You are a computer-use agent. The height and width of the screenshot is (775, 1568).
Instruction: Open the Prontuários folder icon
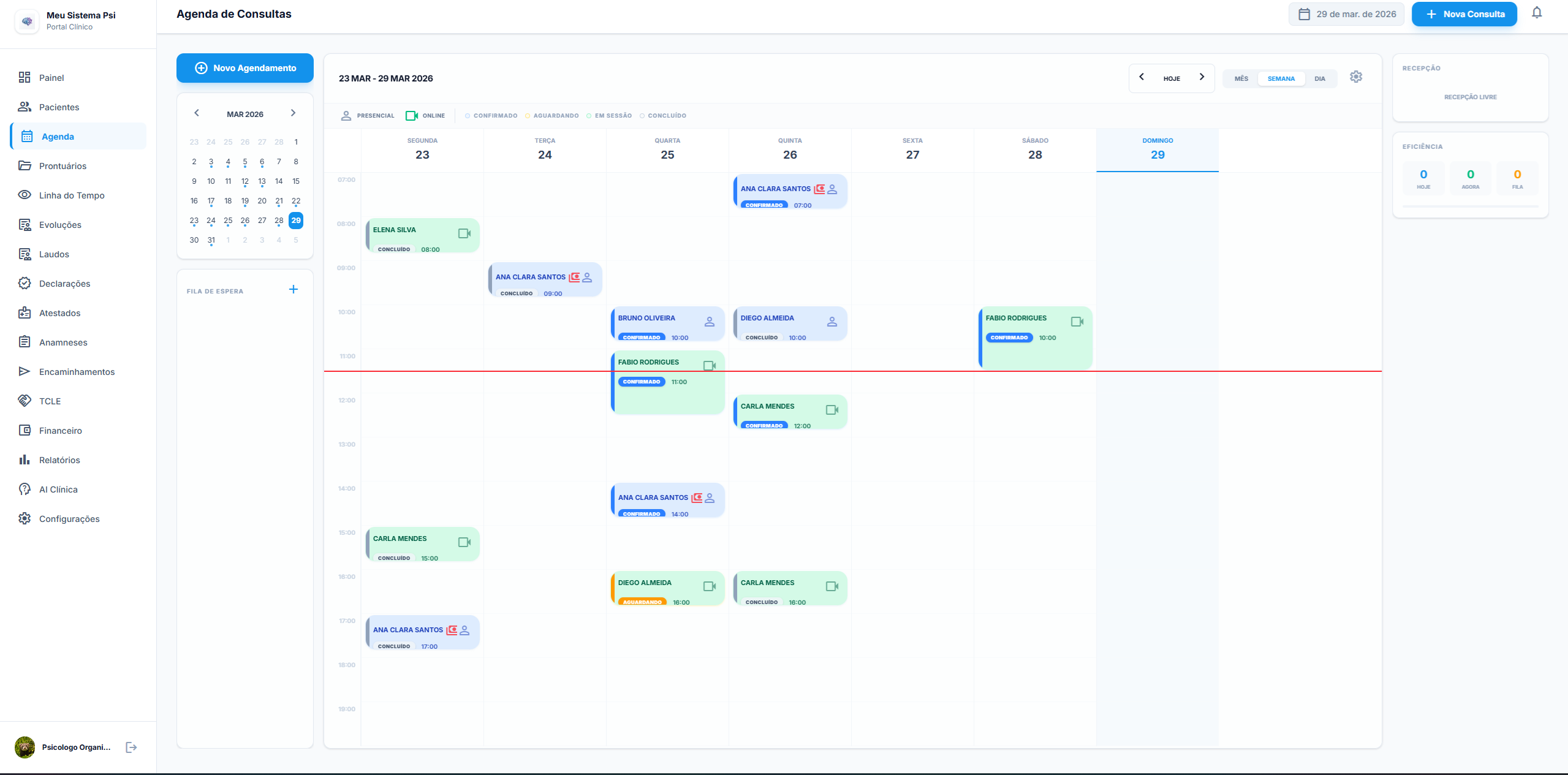[x=25, y=165]
